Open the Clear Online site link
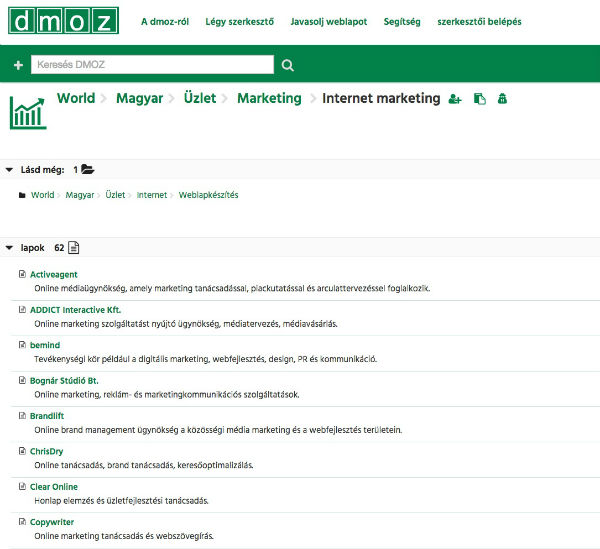Screen dimensions: 600x549 [x=54, y=487]
